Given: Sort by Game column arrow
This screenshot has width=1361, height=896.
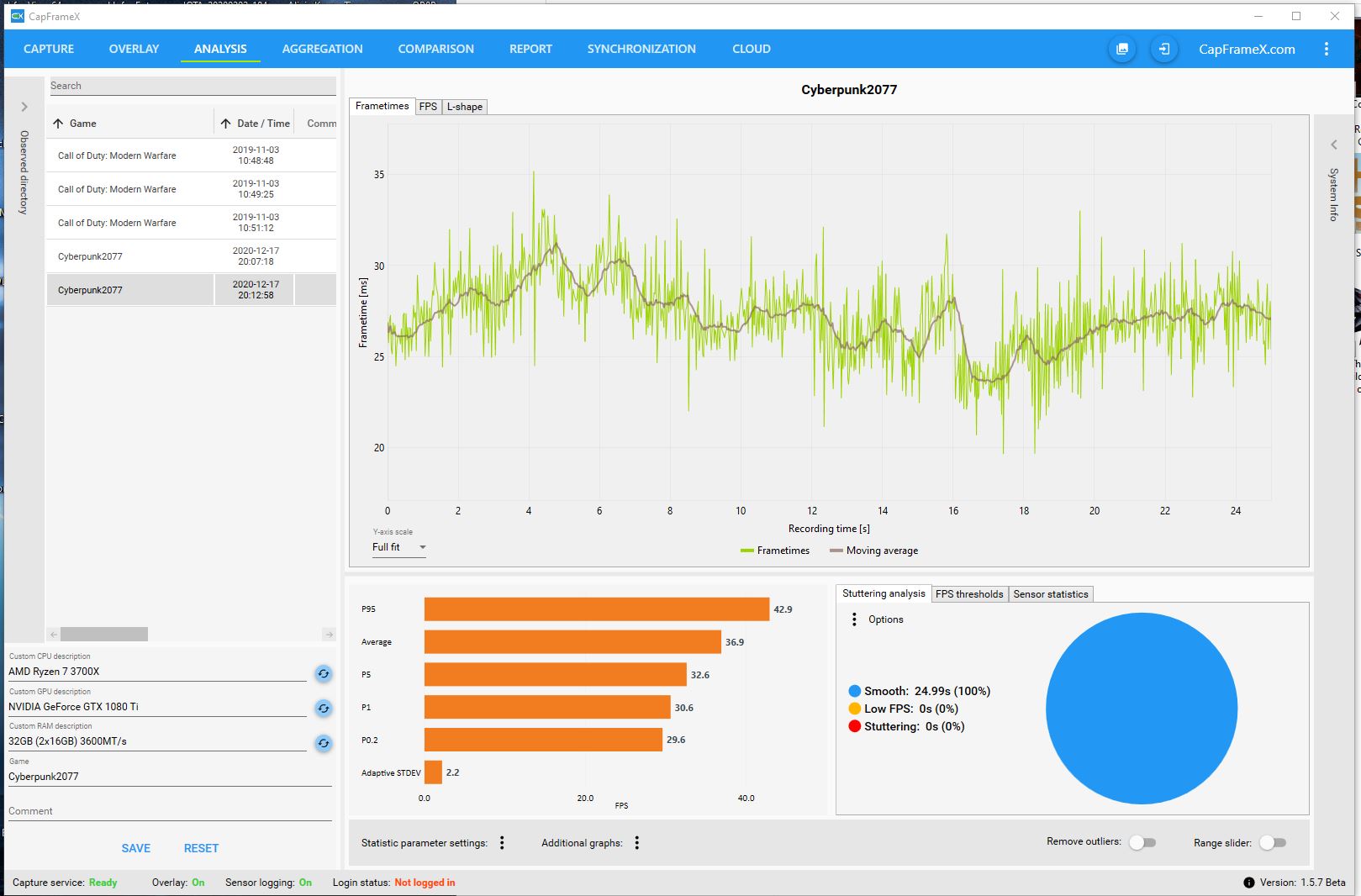Looking at the screenshot, I should pos(58,124).
